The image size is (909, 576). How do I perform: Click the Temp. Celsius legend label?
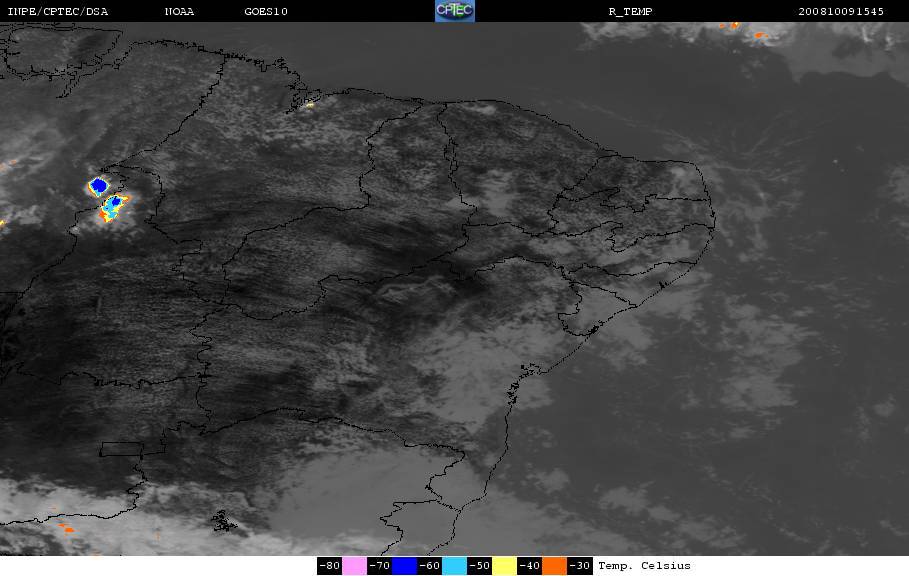click(x=644, y=566)
